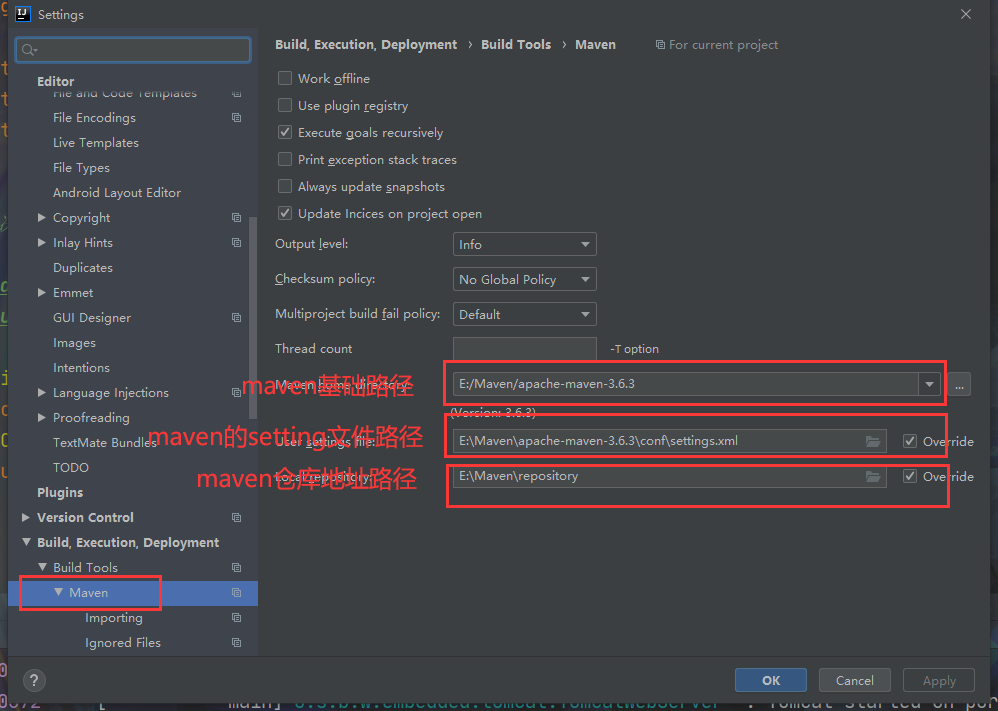Click the help question mark icon

click(34, 680)
